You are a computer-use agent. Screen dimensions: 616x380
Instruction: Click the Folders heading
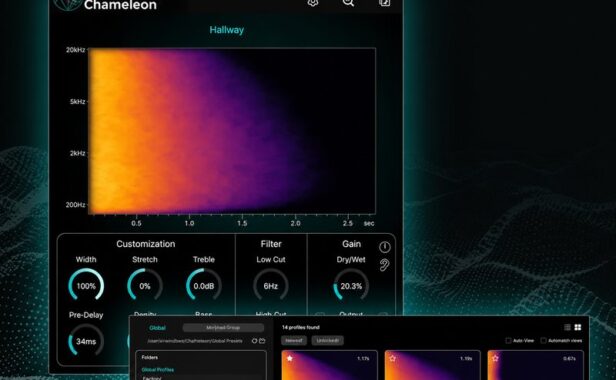coord(150,357)
